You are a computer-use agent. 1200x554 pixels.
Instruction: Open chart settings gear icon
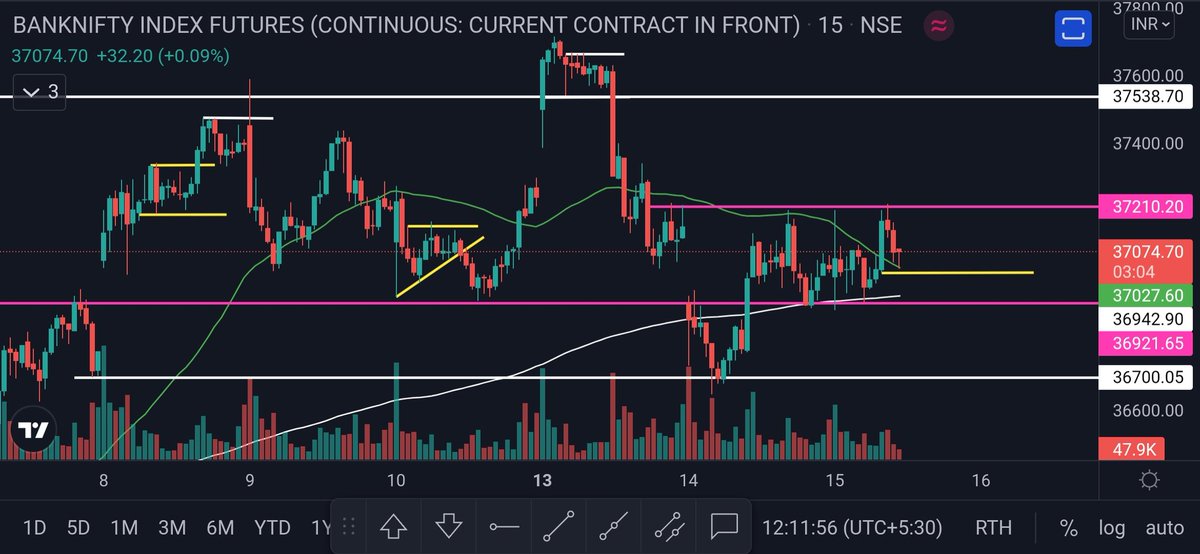click(1150, 481)
